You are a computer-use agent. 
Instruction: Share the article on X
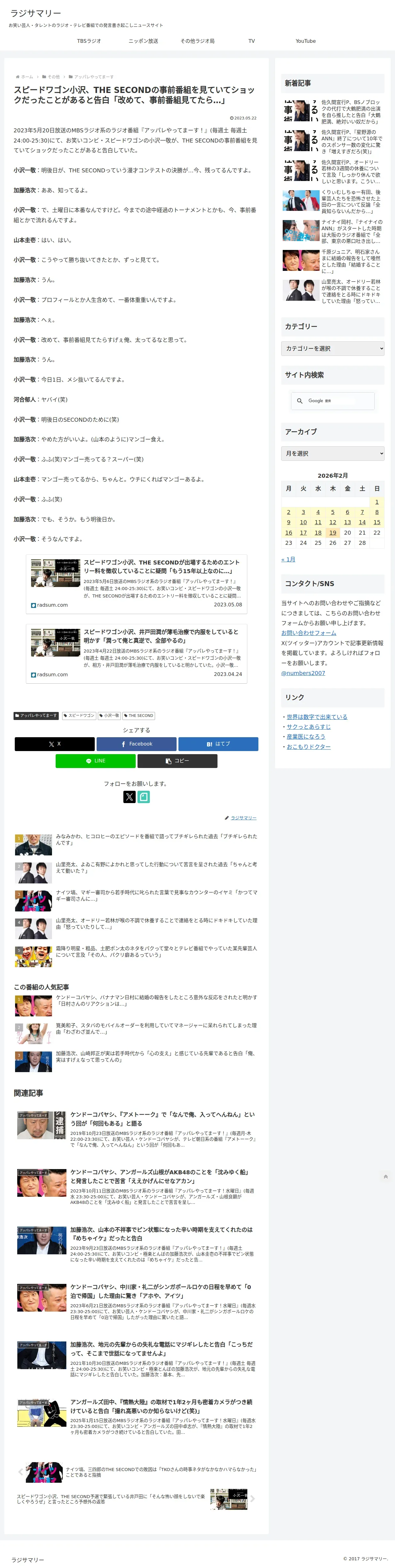55,744
